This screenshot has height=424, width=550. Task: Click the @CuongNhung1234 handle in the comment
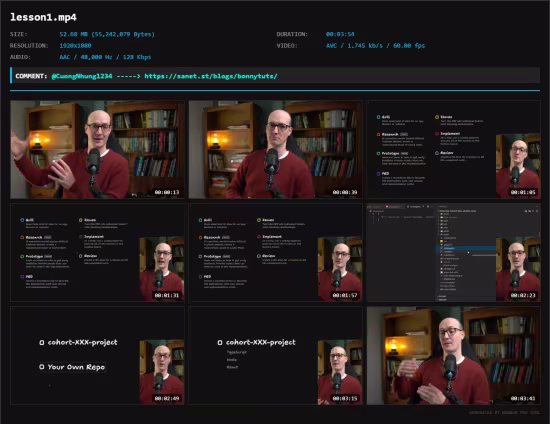pos(82,76)
